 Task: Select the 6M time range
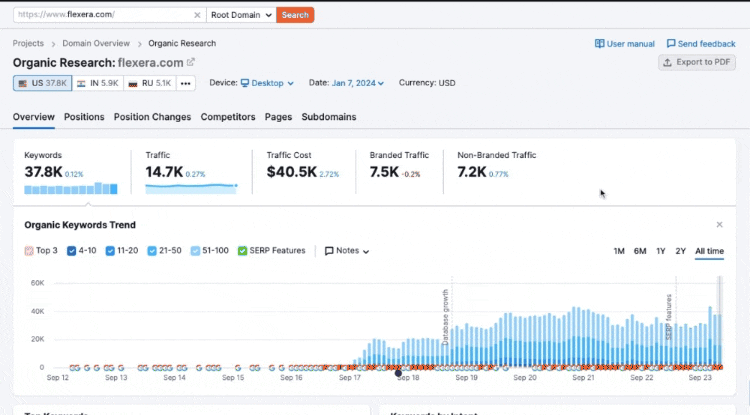tap(640, 251)
